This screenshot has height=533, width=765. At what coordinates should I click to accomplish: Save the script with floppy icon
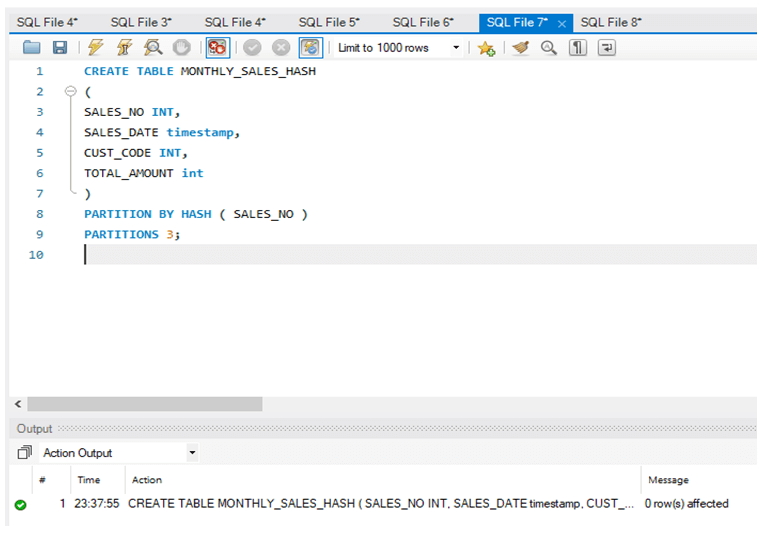(x=60, y=47)
